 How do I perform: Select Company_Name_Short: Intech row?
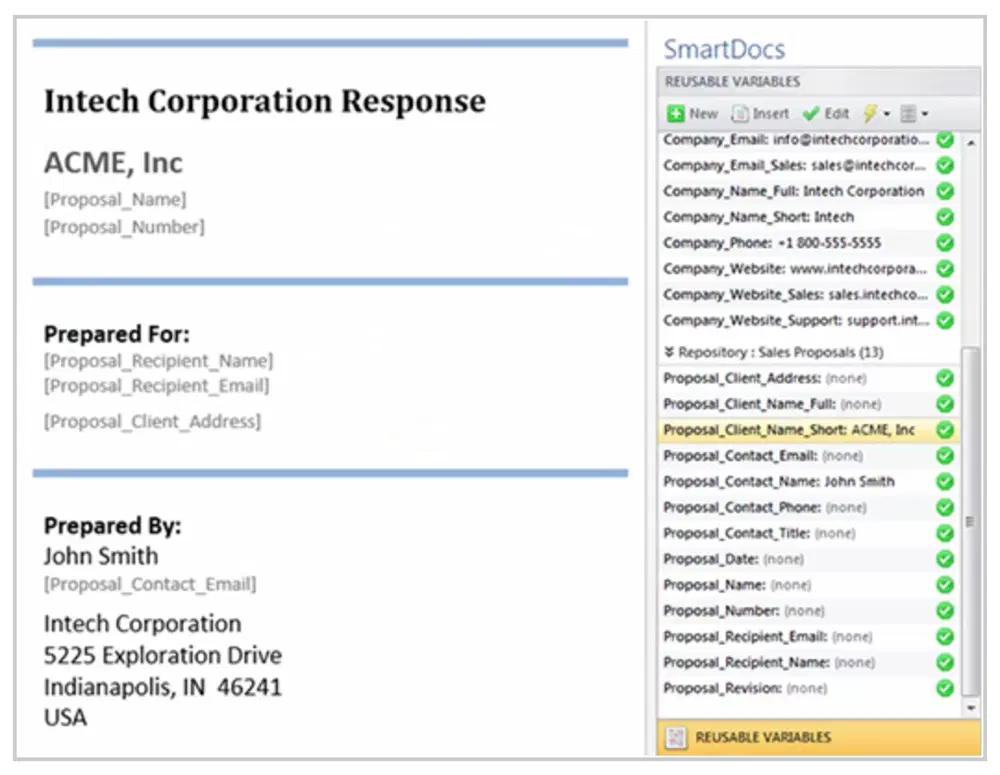click(808, 217)
